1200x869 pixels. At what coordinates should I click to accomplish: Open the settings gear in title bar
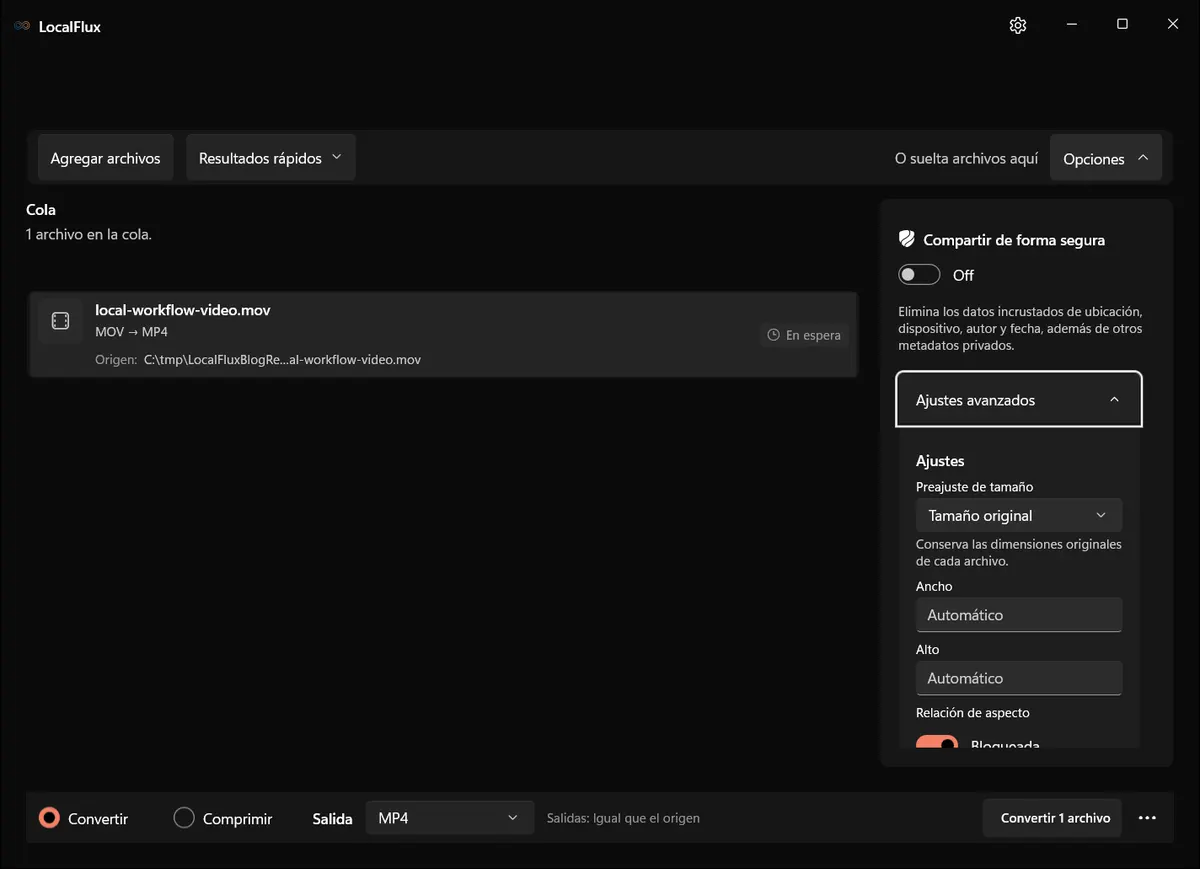pos(1018,26)
